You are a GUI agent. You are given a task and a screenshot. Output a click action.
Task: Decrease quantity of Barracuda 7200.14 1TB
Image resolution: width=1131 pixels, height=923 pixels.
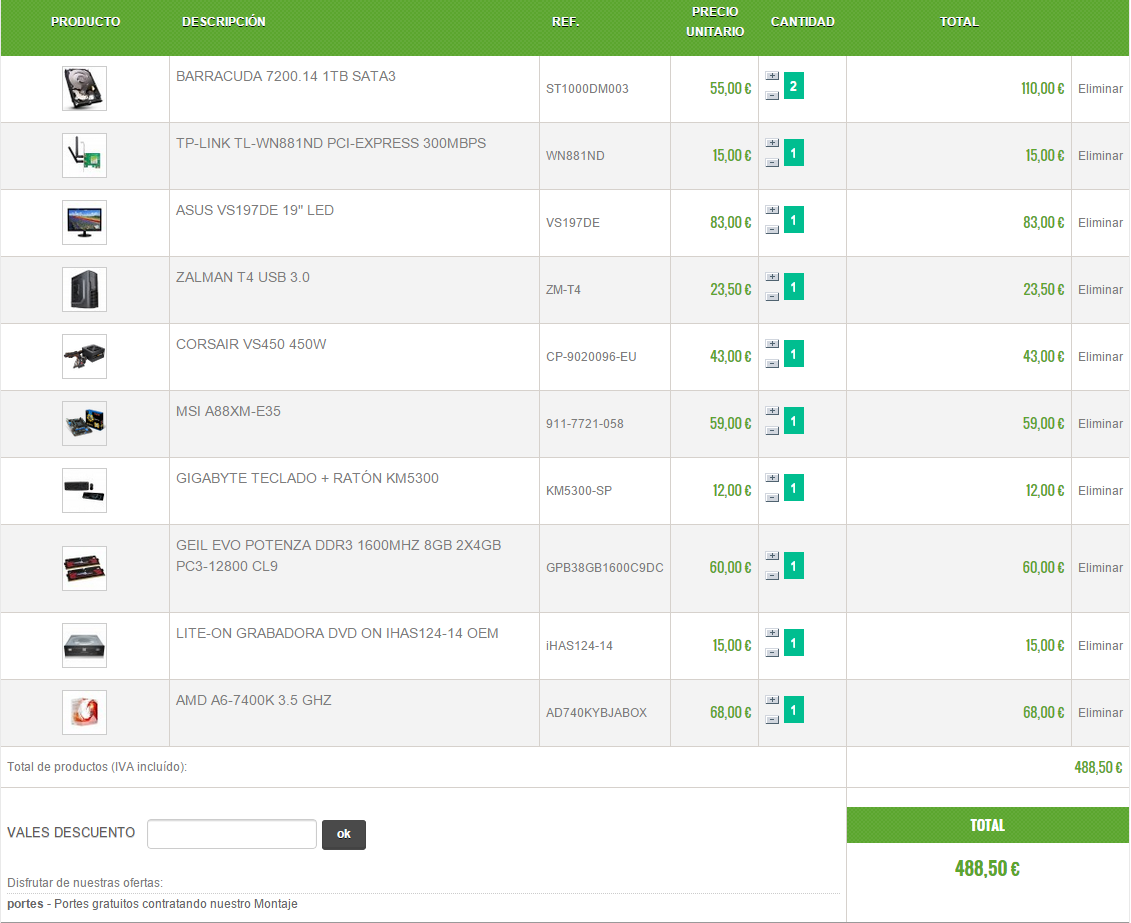click(x=772, y=96)
